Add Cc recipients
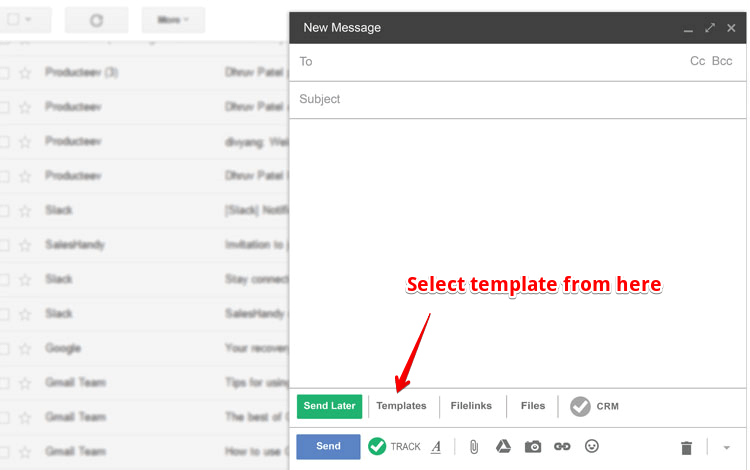The image size is (750, 470). point(697,61)
